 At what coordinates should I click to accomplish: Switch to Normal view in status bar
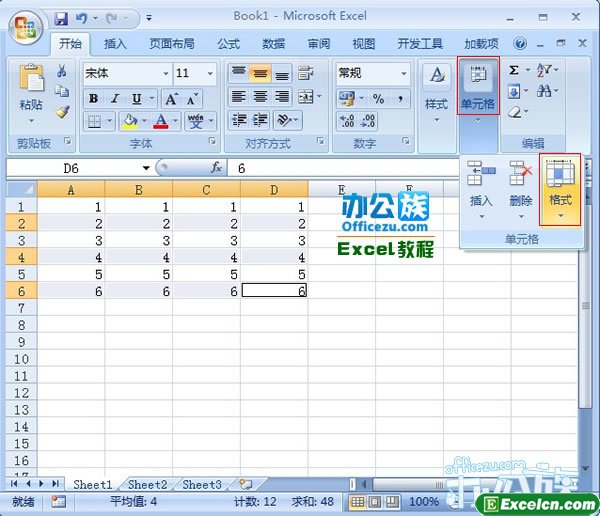[357, 501]
